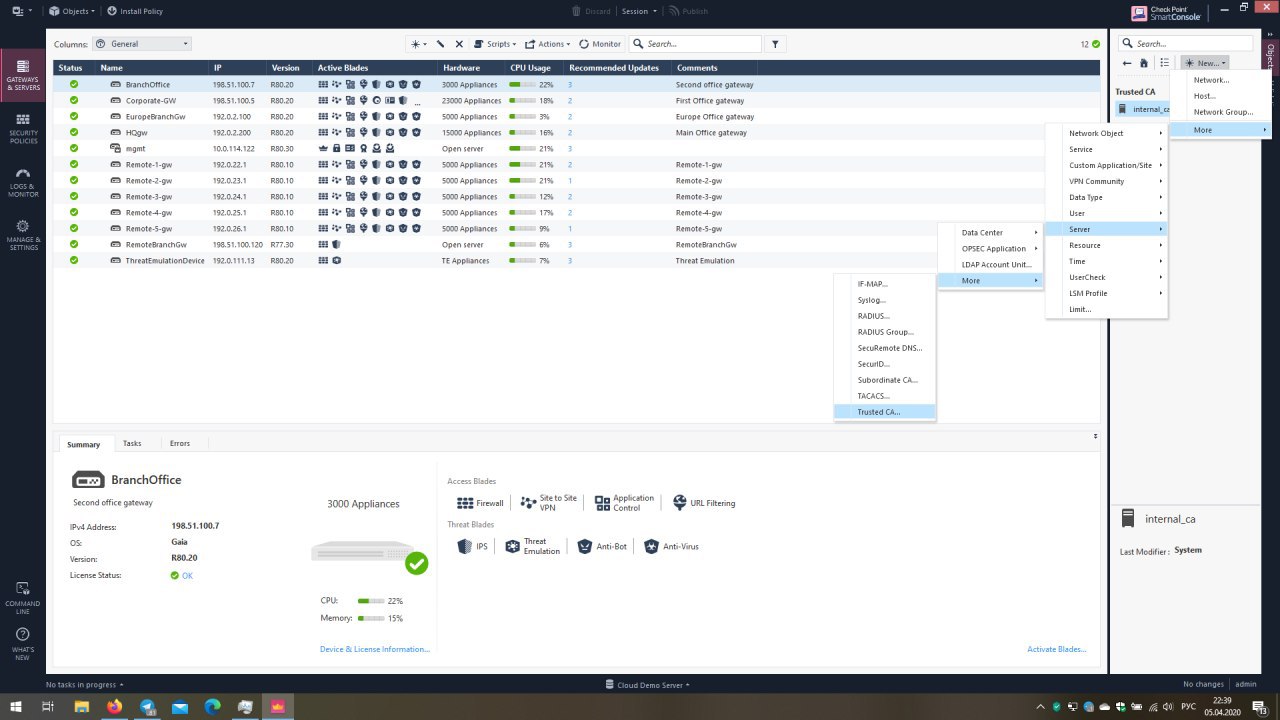
Task: Click home icon in objects panel
Action: (1144, 62)
